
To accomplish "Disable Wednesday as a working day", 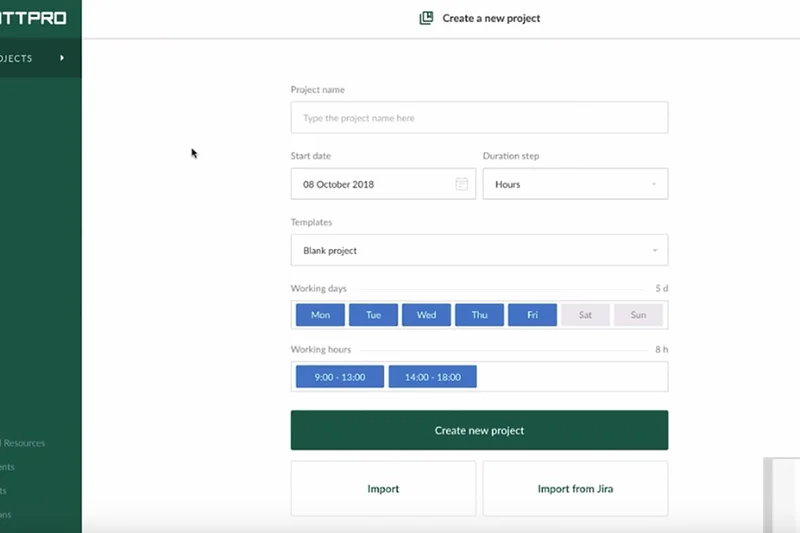I will (426, 315).
